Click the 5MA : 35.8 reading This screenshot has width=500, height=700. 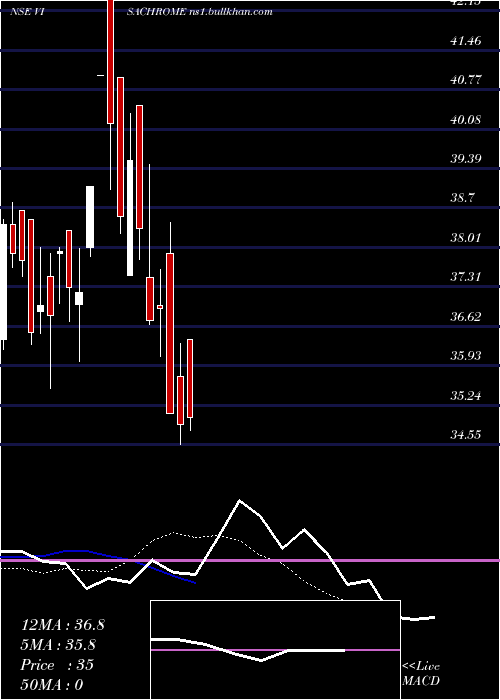(x=58, y=645)
